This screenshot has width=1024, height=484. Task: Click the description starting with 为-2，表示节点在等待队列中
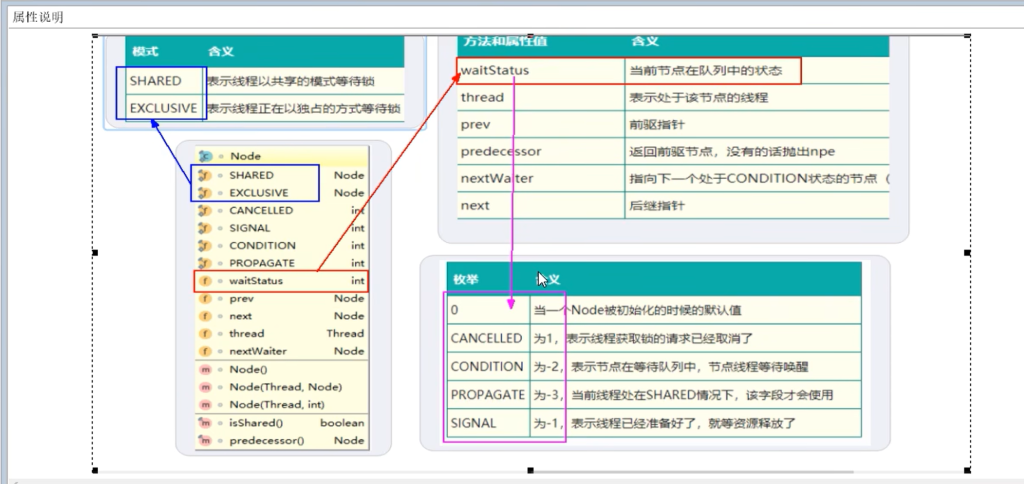click(671, 366)
